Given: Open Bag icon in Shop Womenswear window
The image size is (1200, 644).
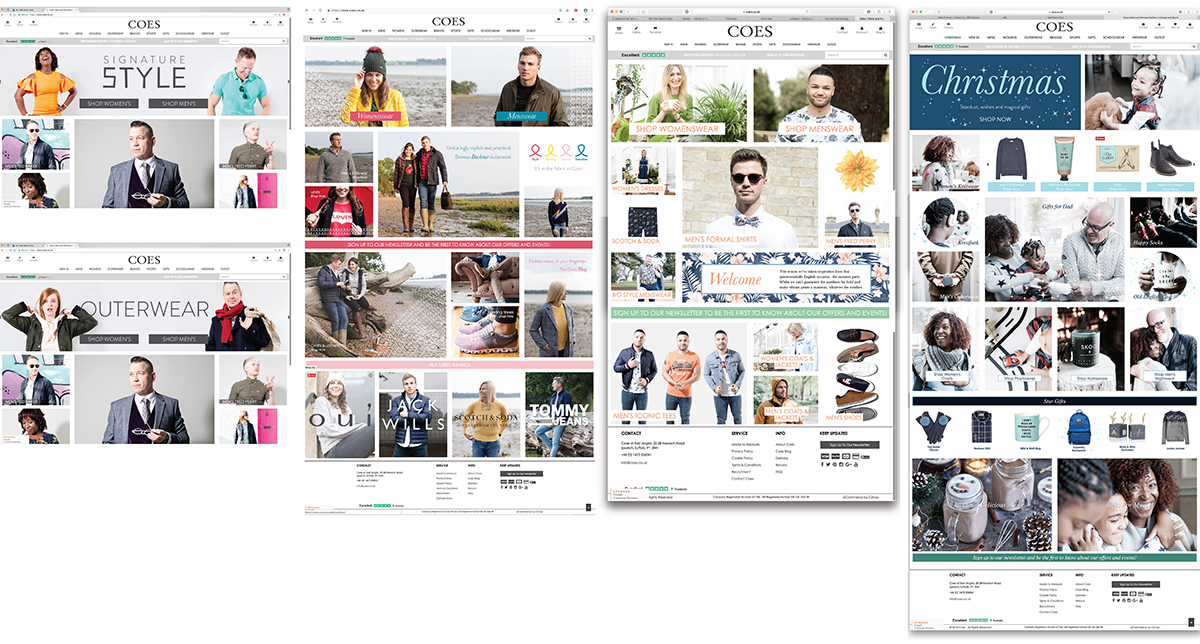Looking at the screenshot, I should 880,29.
